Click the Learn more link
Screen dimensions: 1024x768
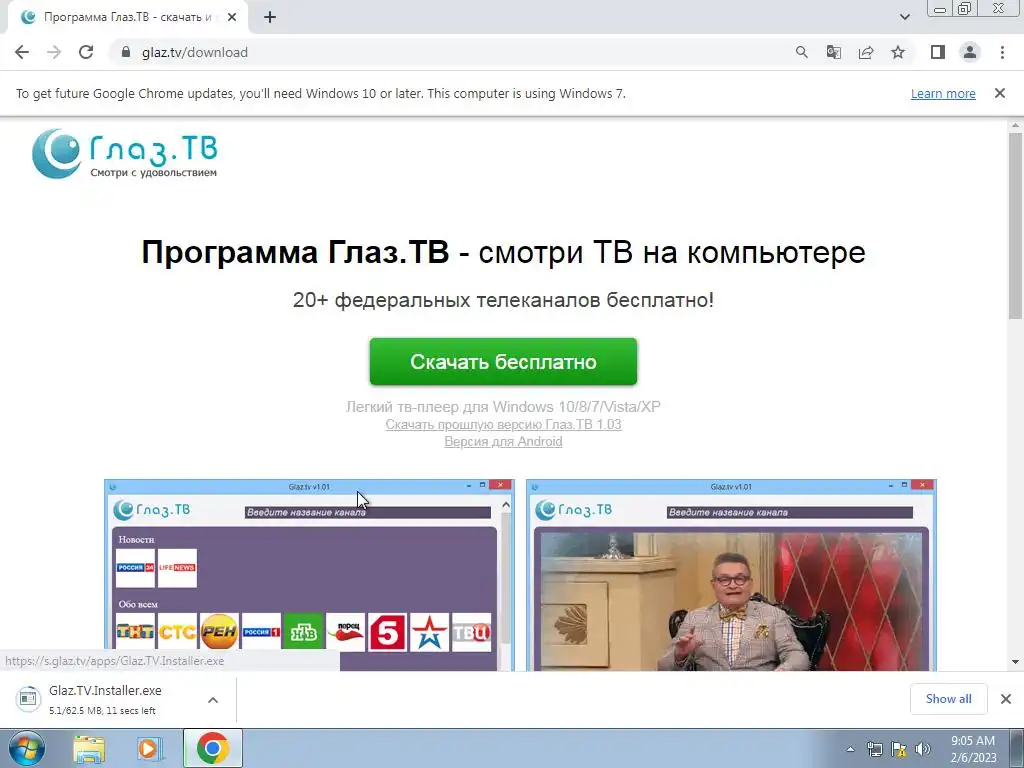[943, 93]
